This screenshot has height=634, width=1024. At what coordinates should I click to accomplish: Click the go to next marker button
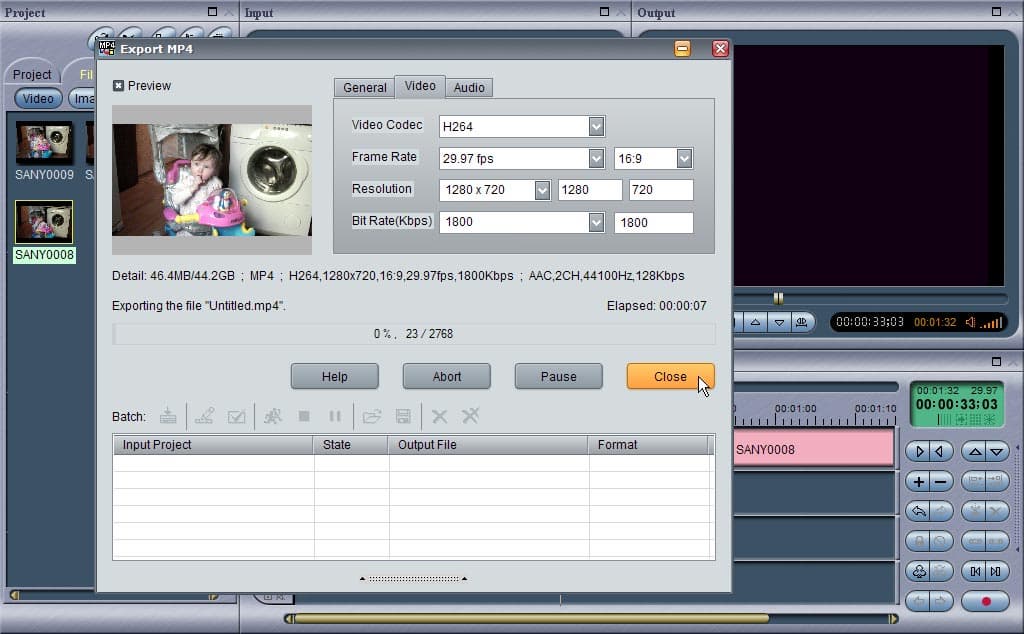click(x=997, y=571)
